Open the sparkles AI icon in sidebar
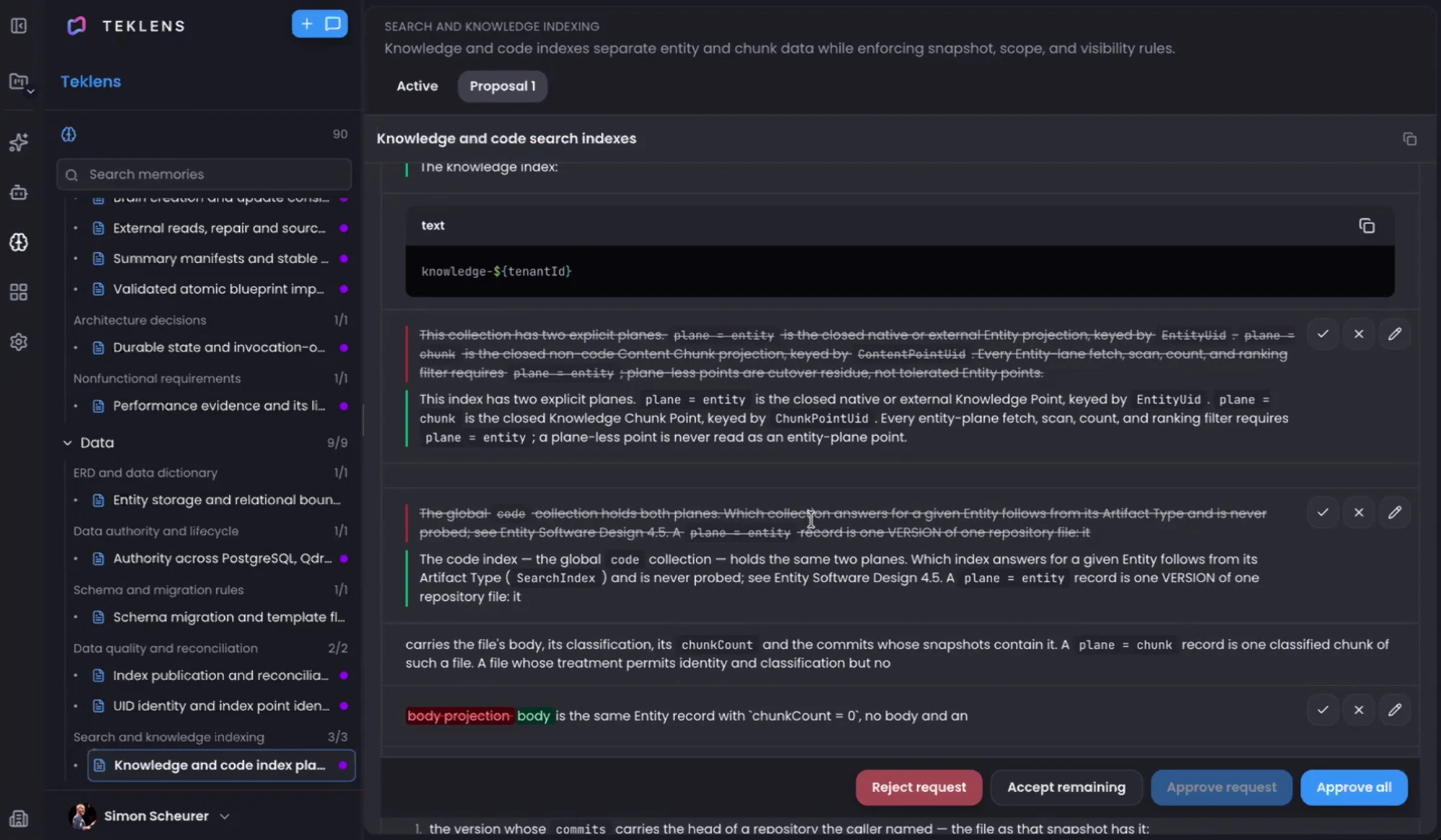The image size is (1441, 840). (19, 142)
